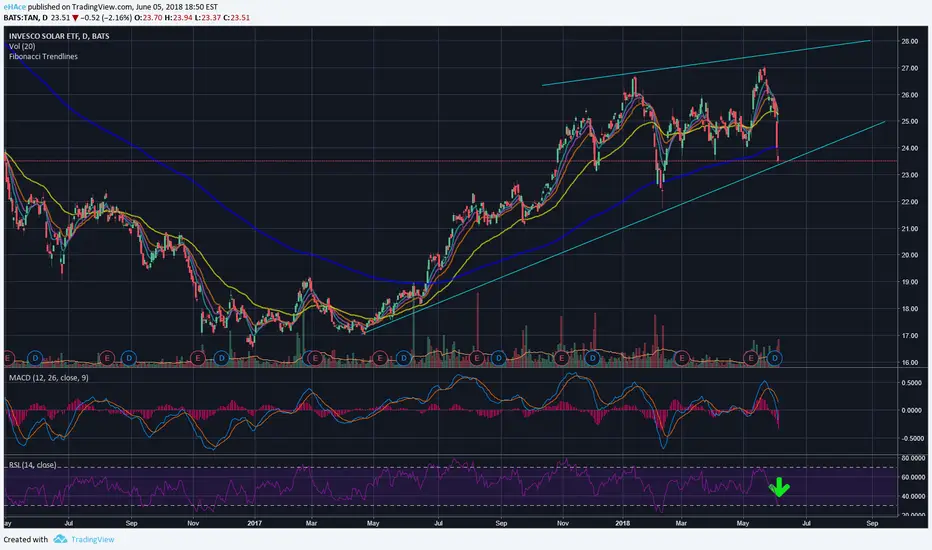Image resolution: width=932 pixels, height=550 pixels.
Task: Click the 20.00 price axis label
Action: coord(910,256)
